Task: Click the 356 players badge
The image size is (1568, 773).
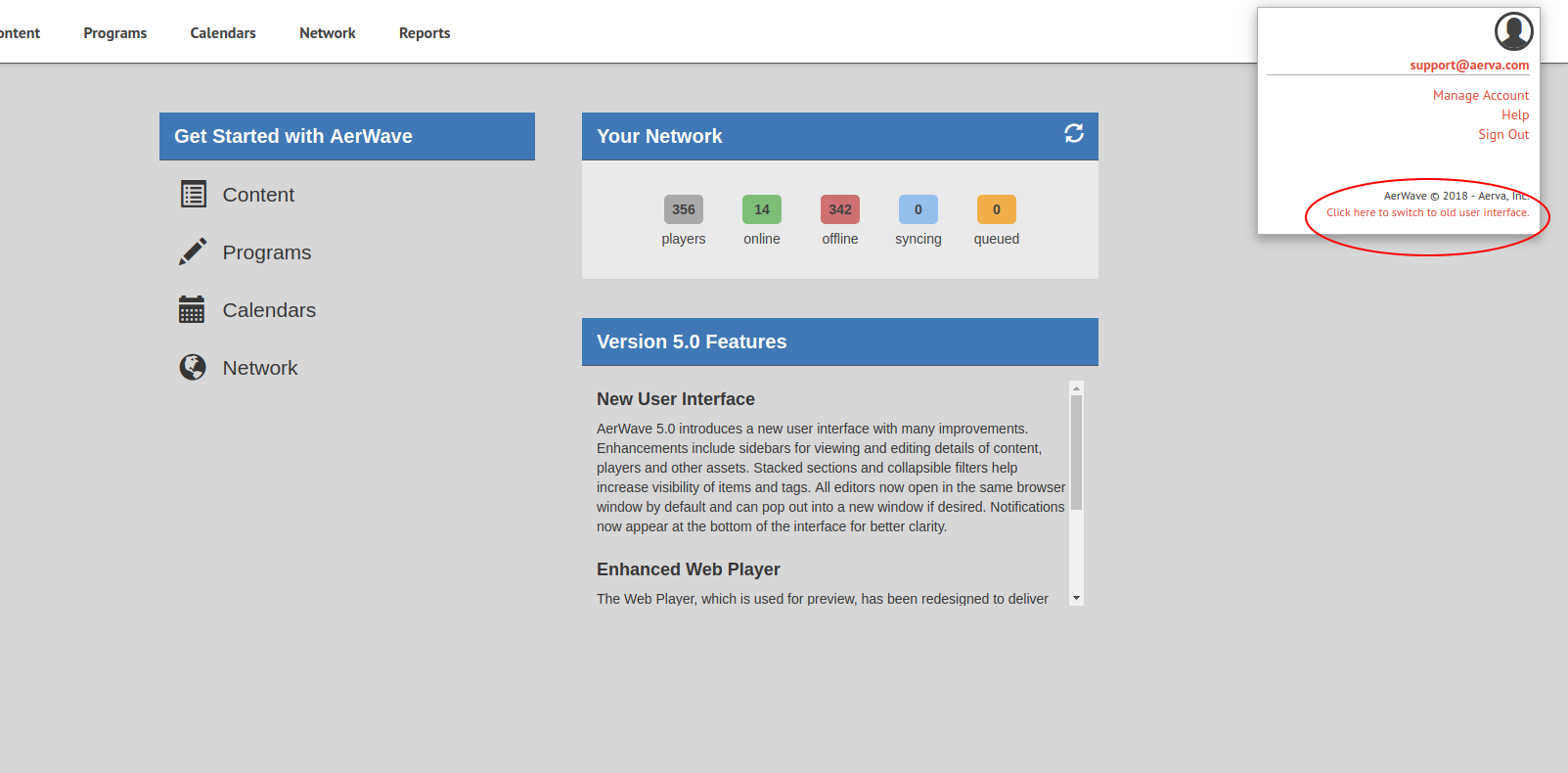Action: click(x=684, y=209)
